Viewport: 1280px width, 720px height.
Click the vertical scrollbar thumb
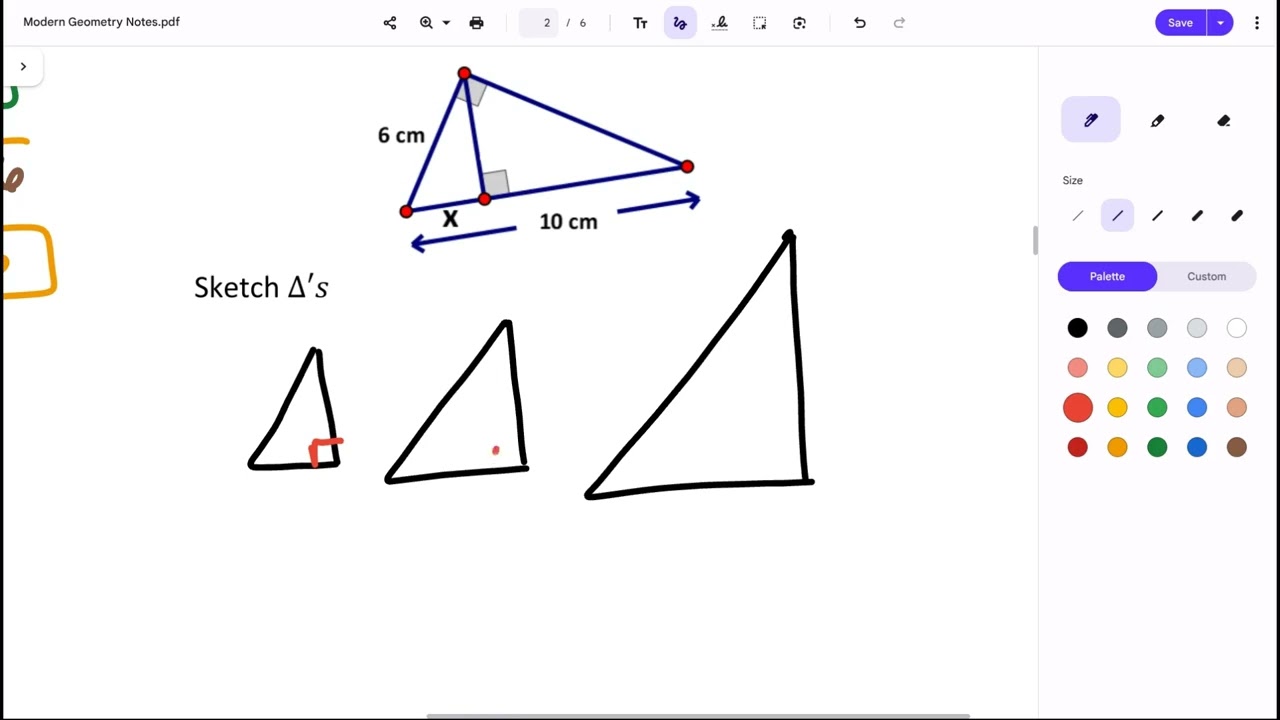tap(1035, 240)
